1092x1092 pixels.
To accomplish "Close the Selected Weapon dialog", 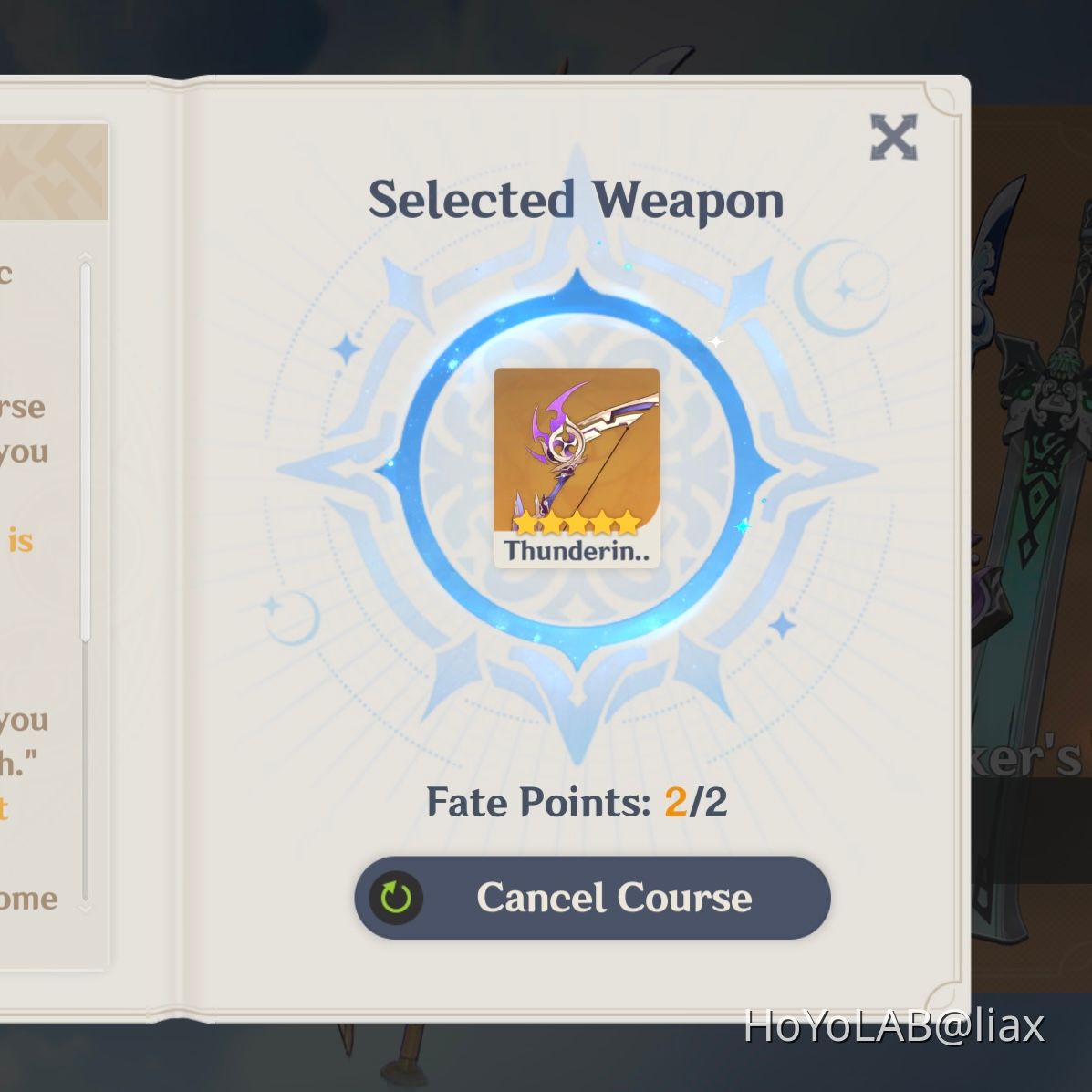I will coord(893,137).
